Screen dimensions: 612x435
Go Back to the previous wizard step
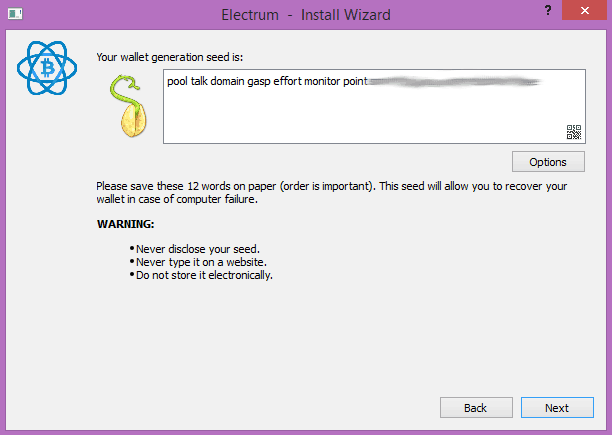click(x=476, y=408)
